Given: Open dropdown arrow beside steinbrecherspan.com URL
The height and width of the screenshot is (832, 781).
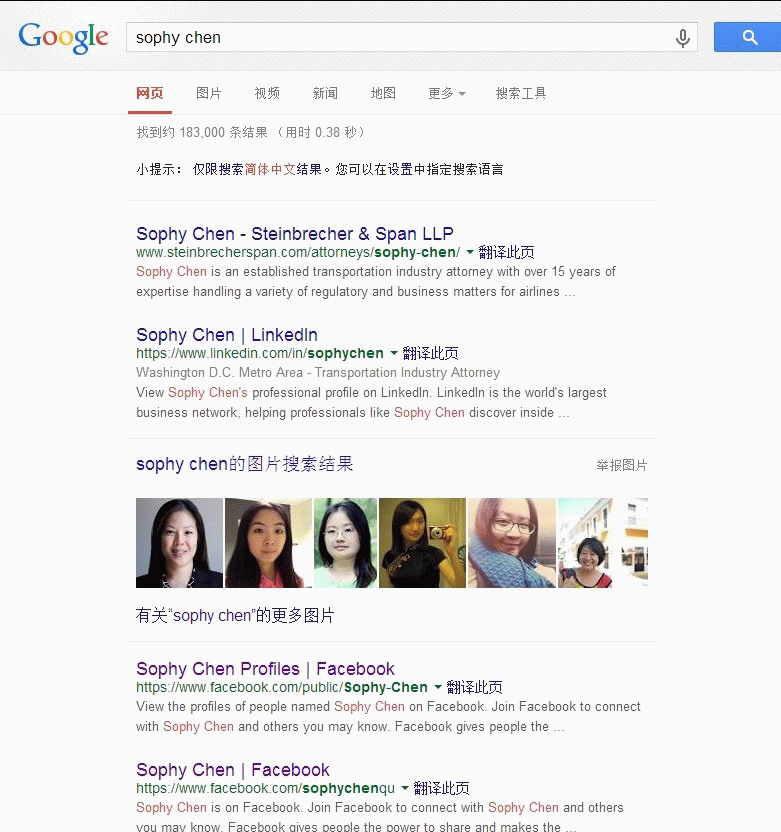Looking at the screenshot, I should (x=470, y=252).
